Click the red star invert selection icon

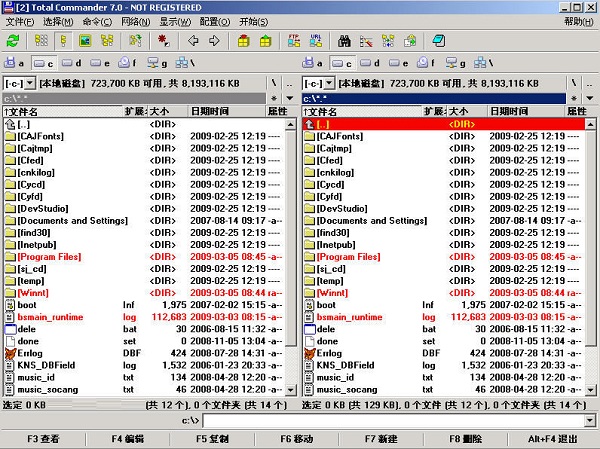tap(162, 41)
